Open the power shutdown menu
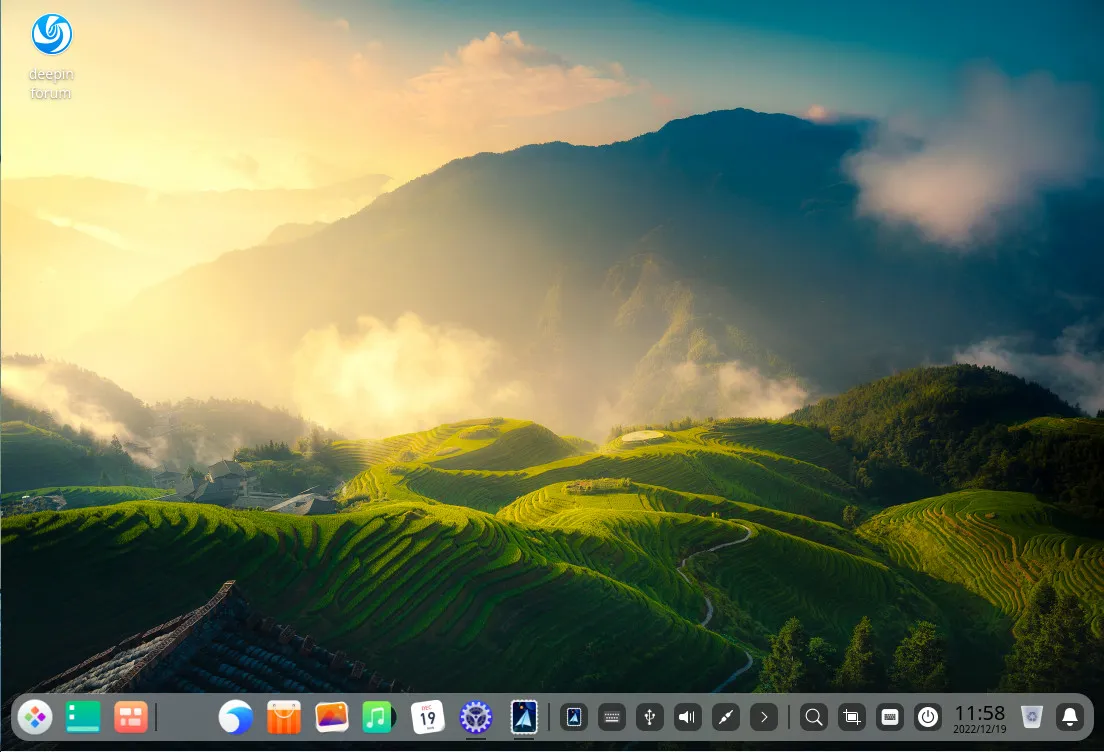The image size is (1104, 752). (928, 717)
